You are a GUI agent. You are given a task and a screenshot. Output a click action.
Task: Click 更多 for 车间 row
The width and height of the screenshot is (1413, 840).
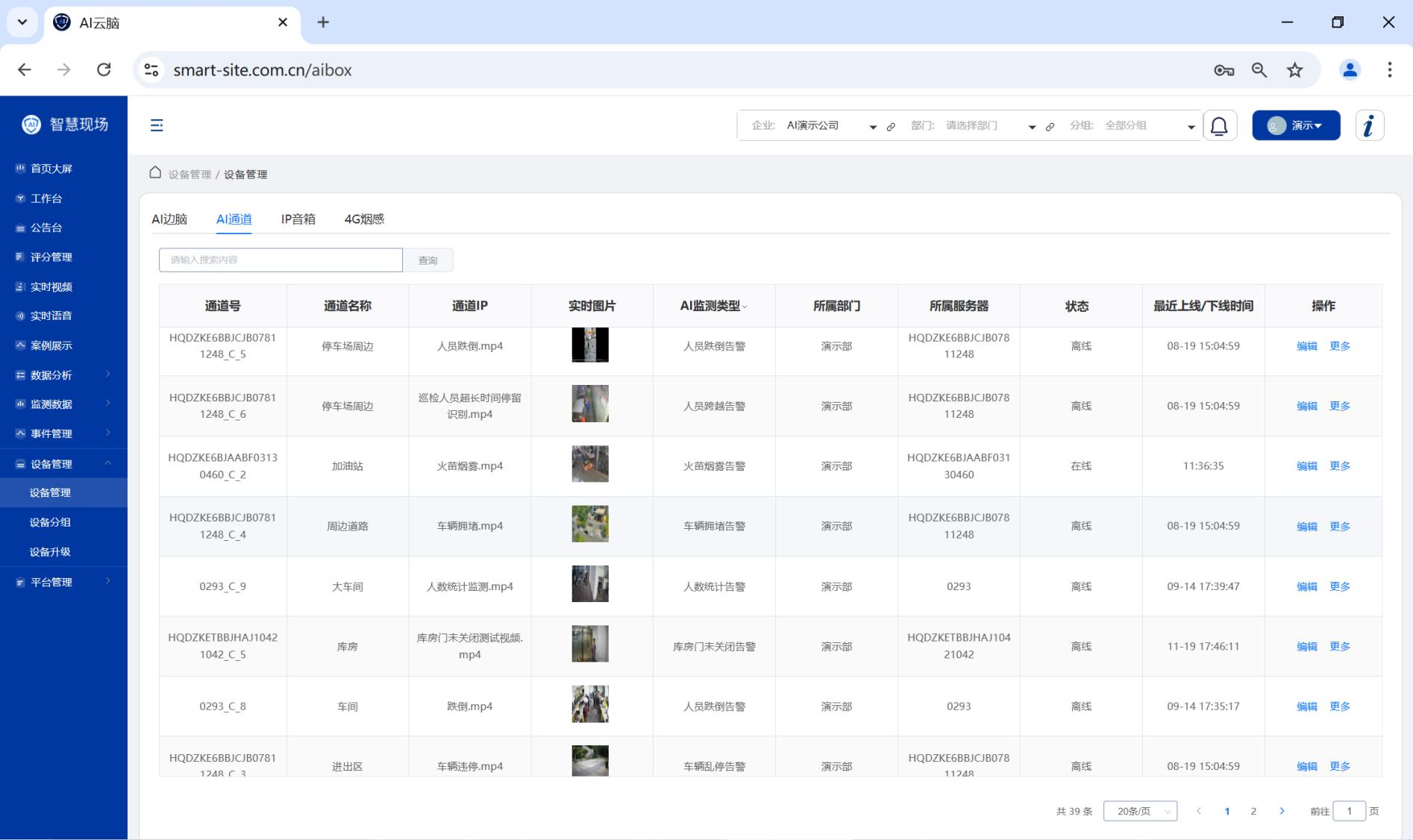coord(1340,706)
